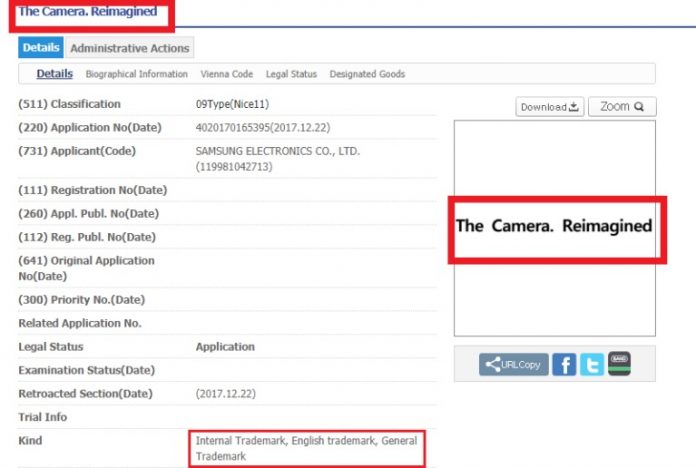Click '(641) Original Application No(Date)' label
Image resolution: width=696 pixels, height=468 pixels.
(87, 269)
